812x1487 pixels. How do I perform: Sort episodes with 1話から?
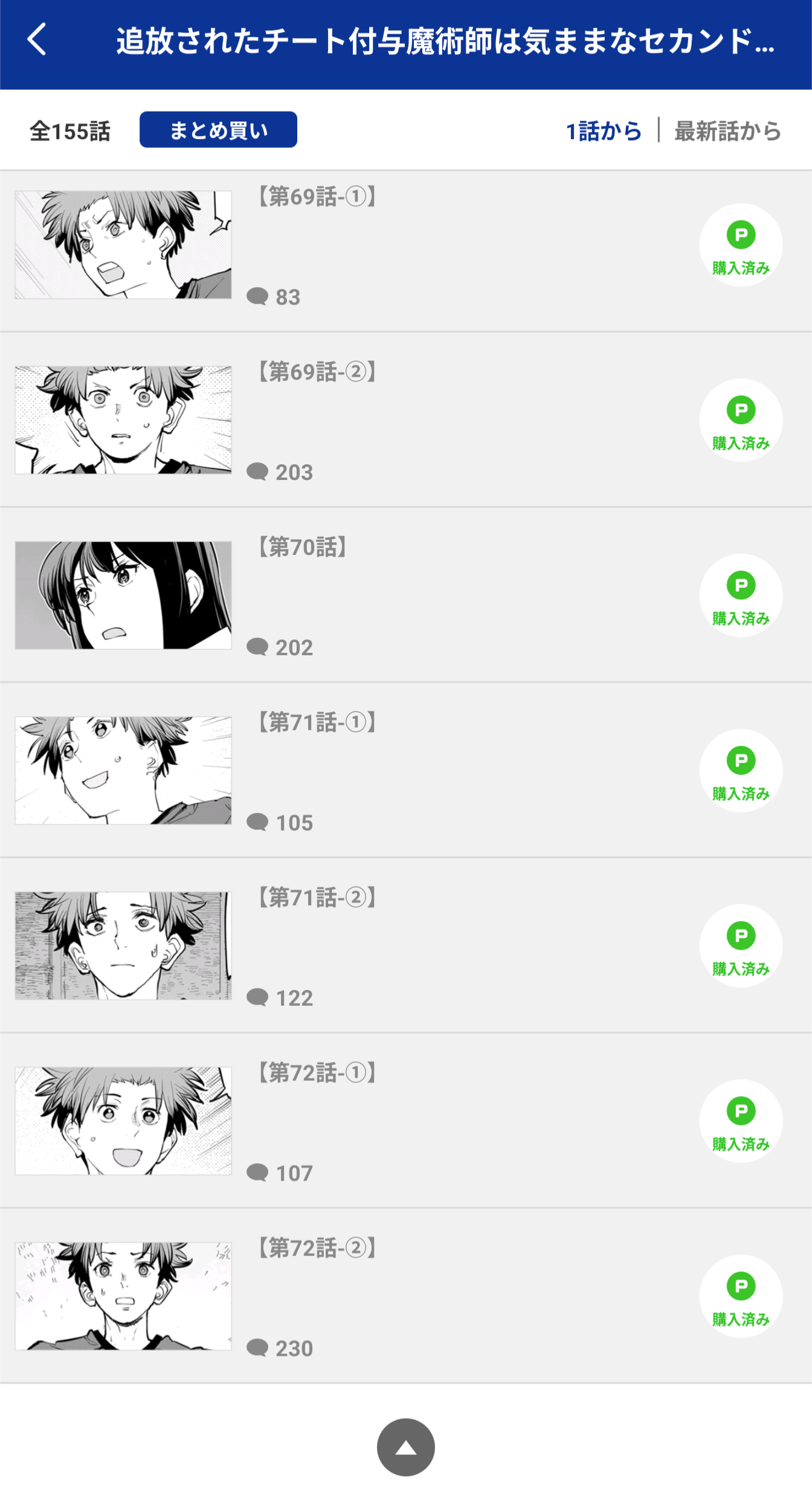click(604, 131)
